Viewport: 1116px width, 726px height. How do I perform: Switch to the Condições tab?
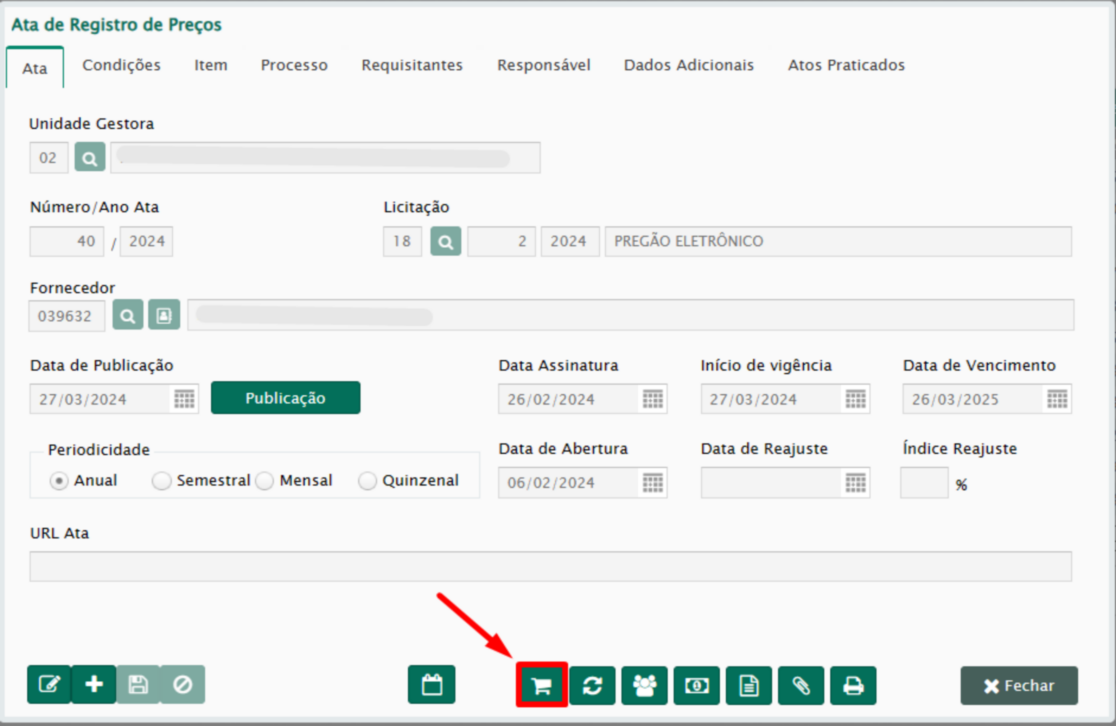(121, 65)
